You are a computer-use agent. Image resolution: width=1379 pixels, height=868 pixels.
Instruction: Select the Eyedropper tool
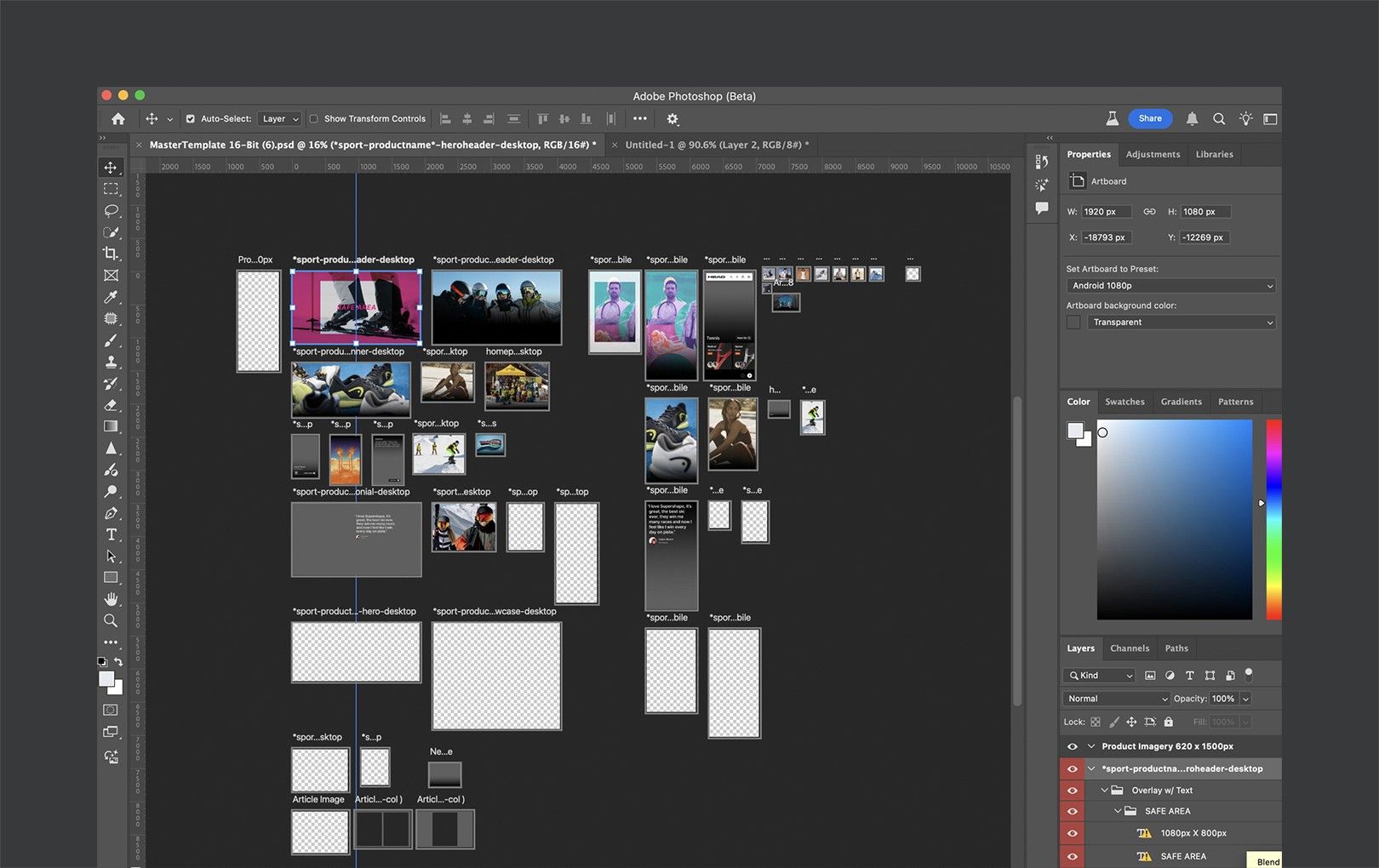pyautogui.click(x=111, y=297)
